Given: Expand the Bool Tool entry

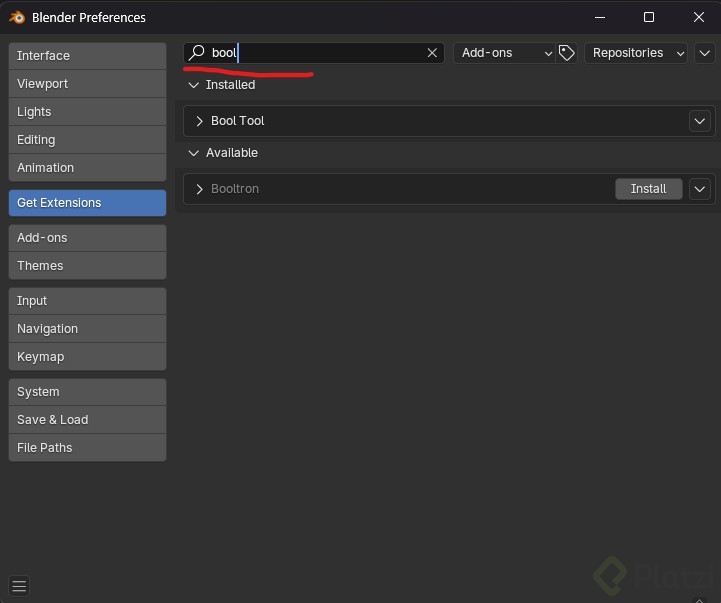Looking at the screenshot, I should click(199, 121).
